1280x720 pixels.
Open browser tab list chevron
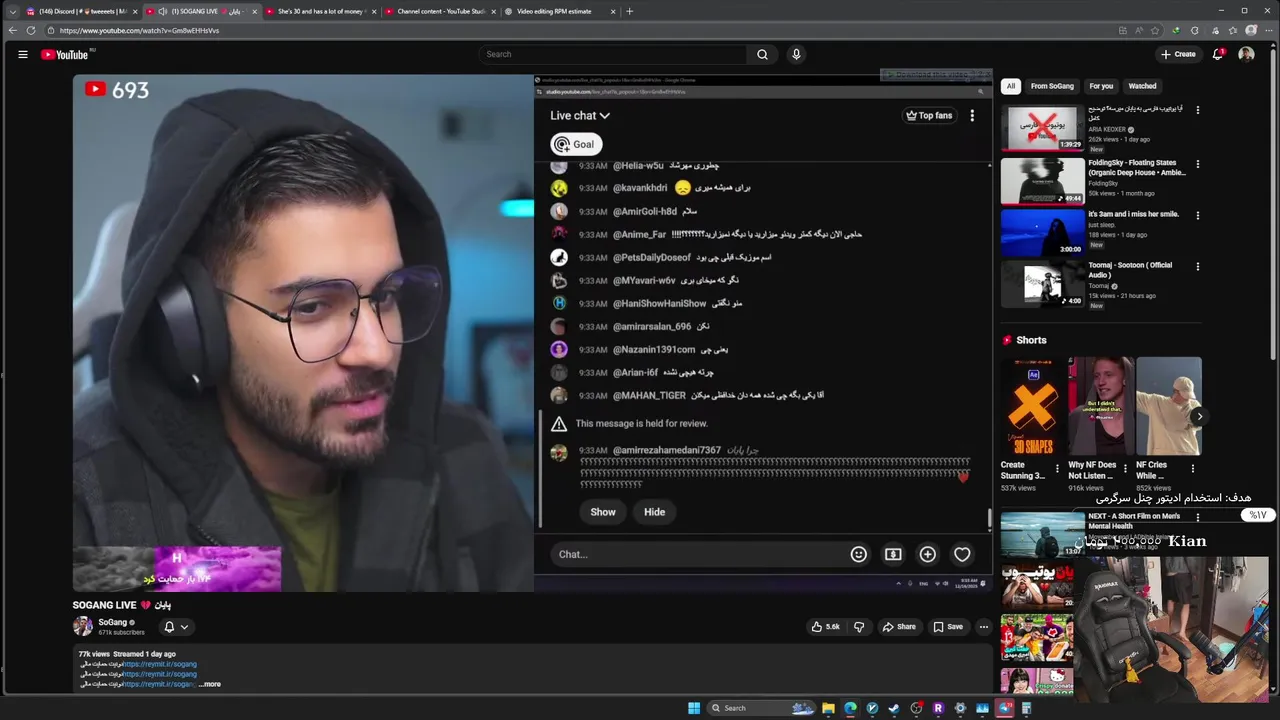(x=12, y=11)
